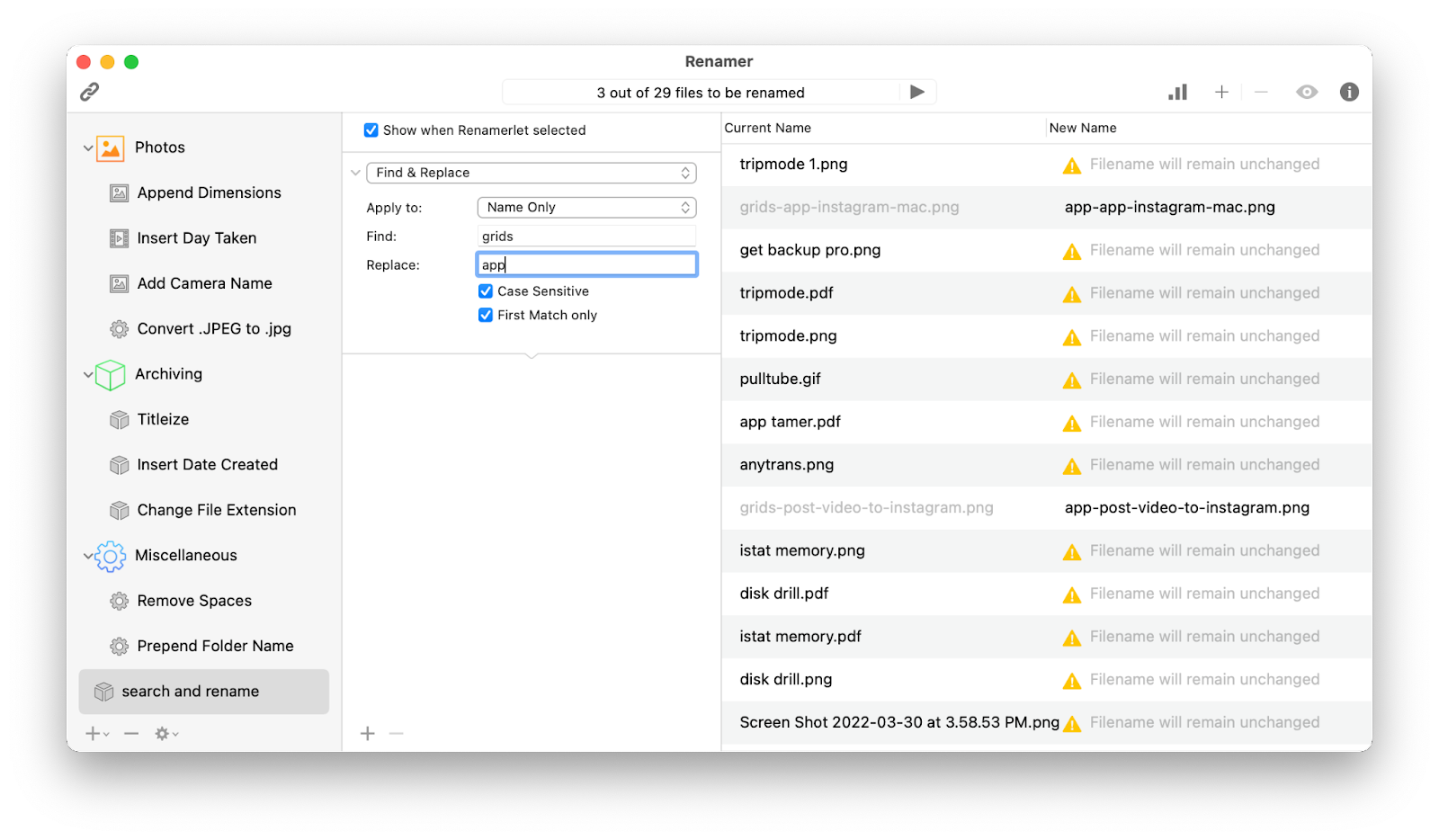
Task: Toggle Show when Renamerlet selected
Action: (x=371, y=130)
